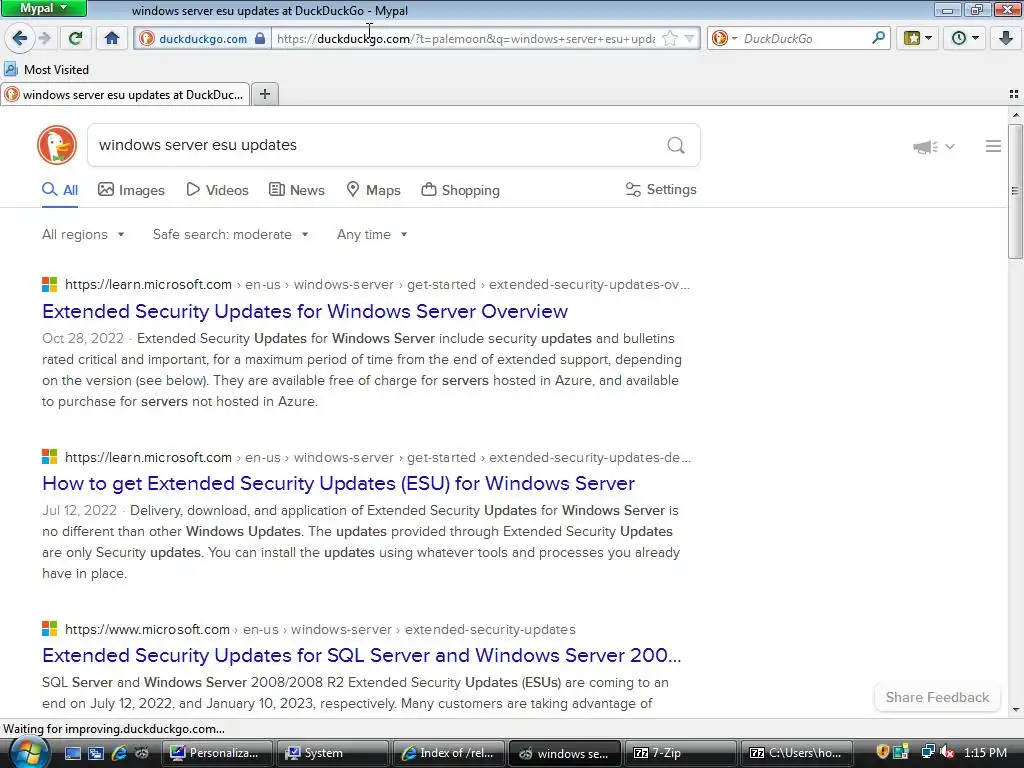Open the URL history dropdown arrow

point(689,39)
